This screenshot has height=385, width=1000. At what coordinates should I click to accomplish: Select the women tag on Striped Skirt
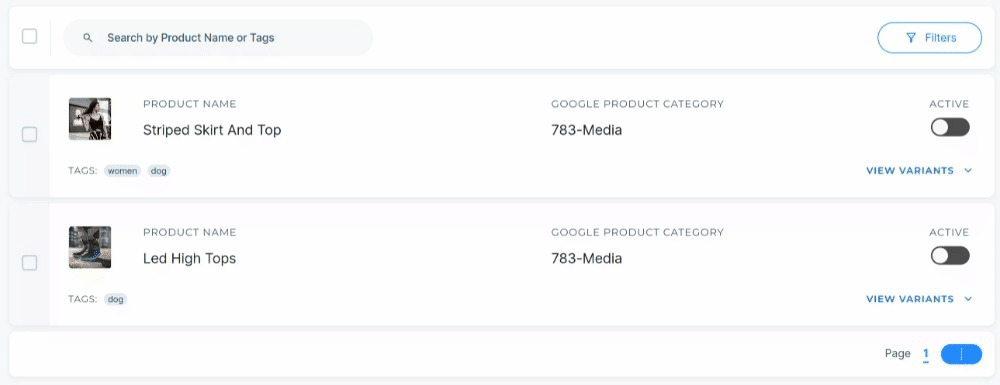pyautogui.click(x=122, y=171)
